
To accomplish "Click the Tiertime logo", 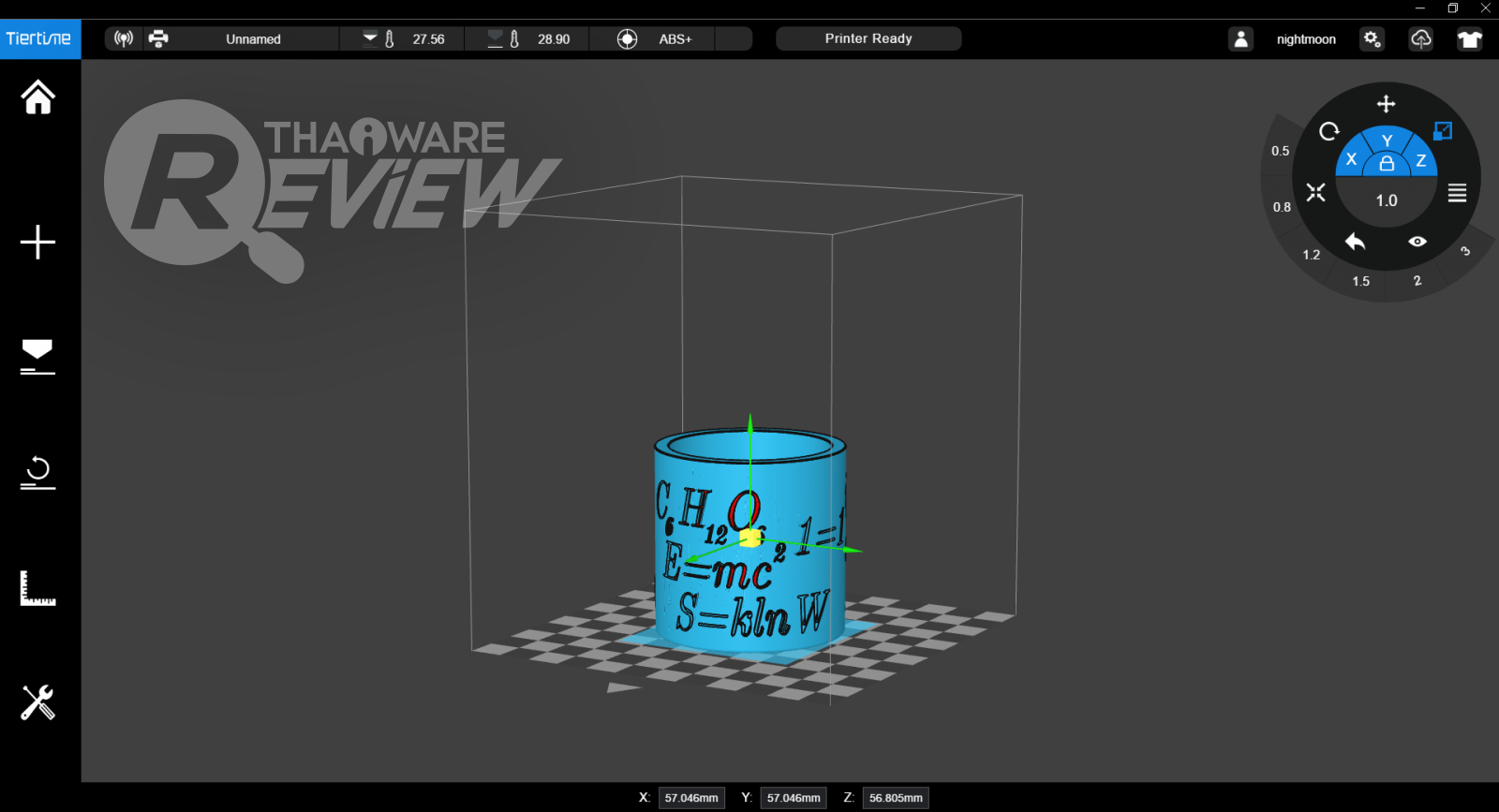I will [x=39, y=38].
